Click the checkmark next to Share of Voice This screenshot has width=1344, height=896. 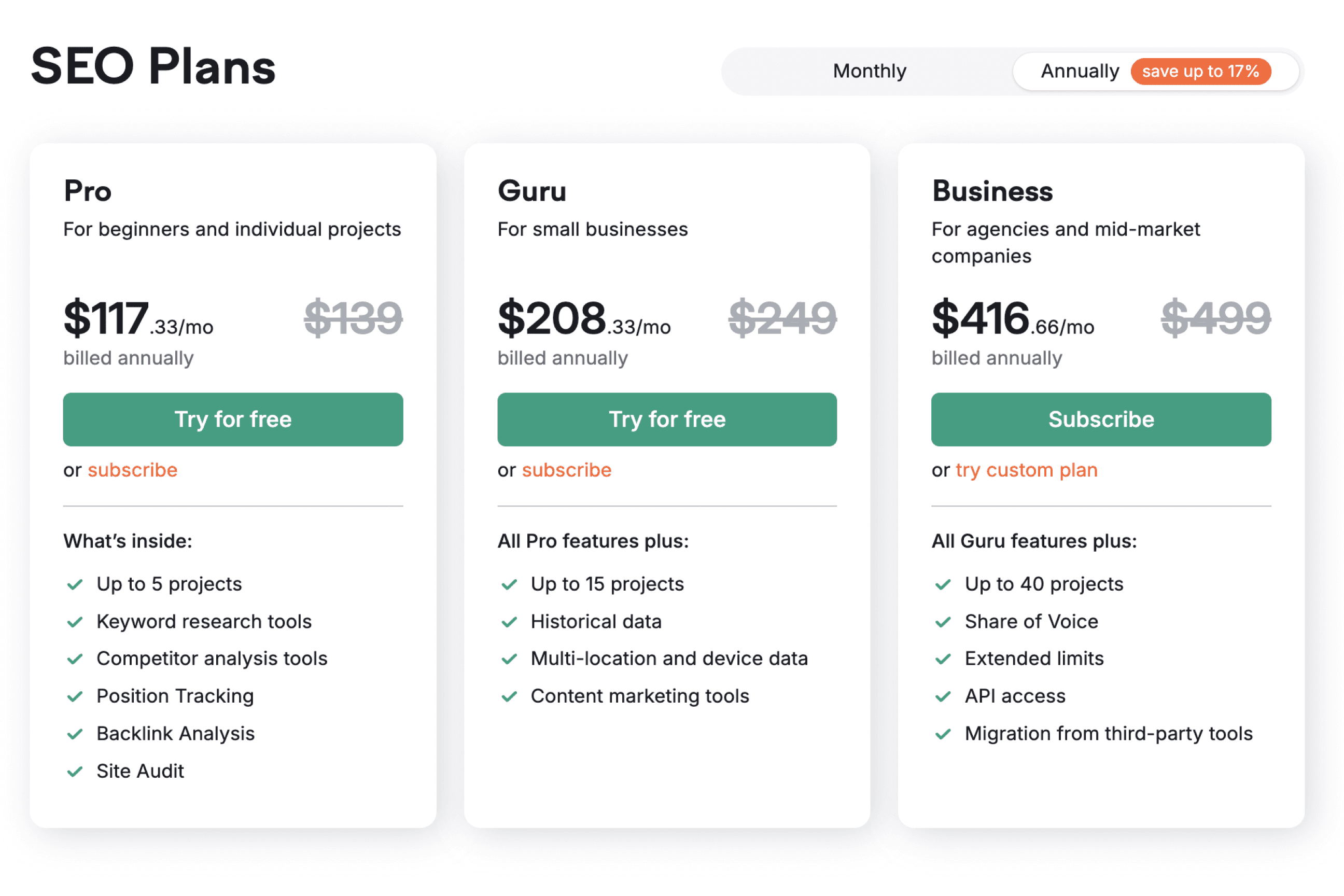click(942, 622)
